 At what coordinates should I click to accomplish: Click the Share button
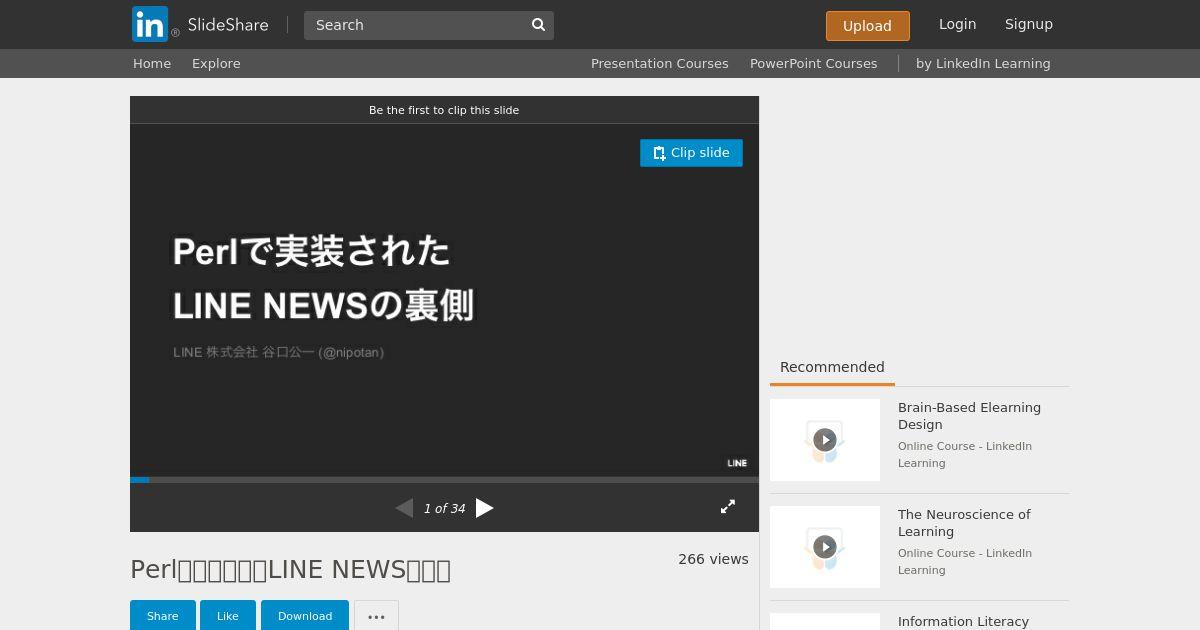[162, 616]
